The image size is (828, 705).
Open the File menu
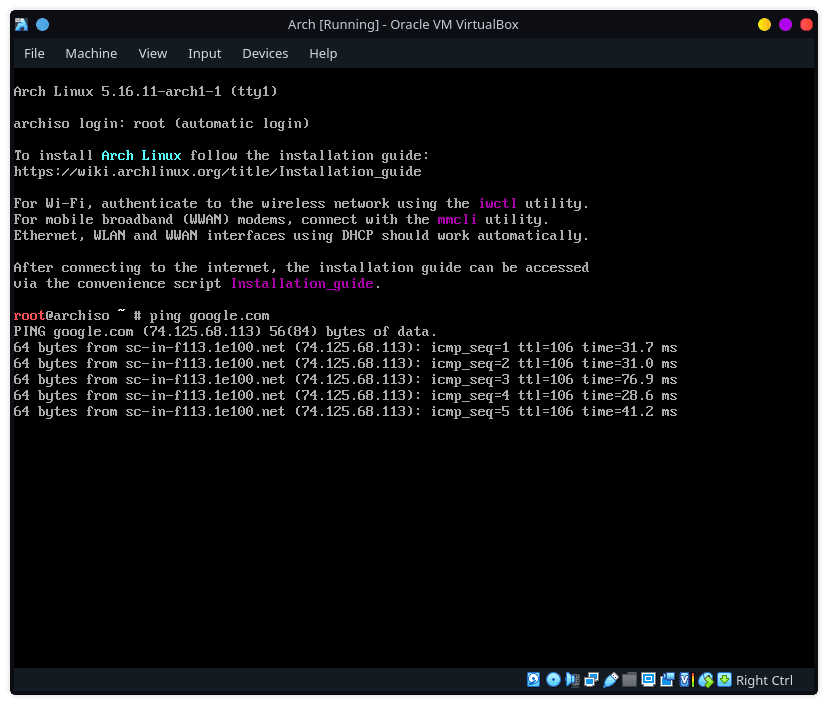[34, 53]
